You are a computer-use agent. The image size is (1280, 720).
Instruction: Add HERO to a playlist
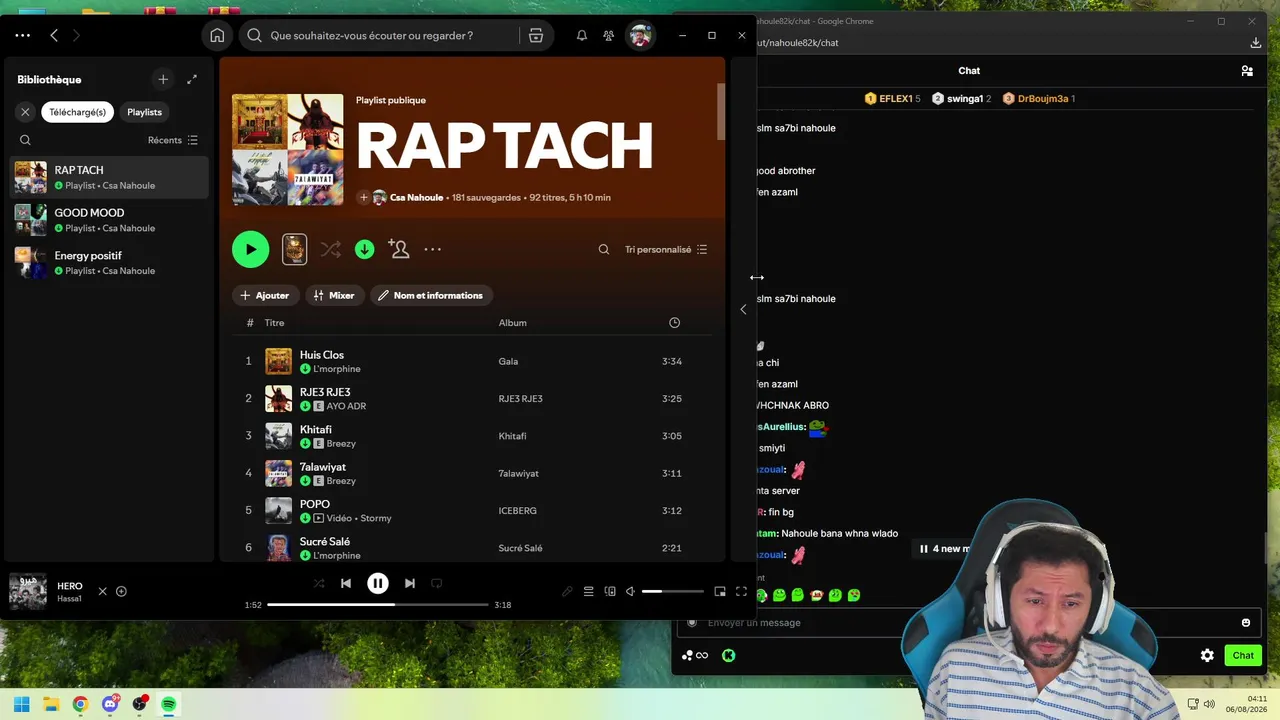click(121, 591)
